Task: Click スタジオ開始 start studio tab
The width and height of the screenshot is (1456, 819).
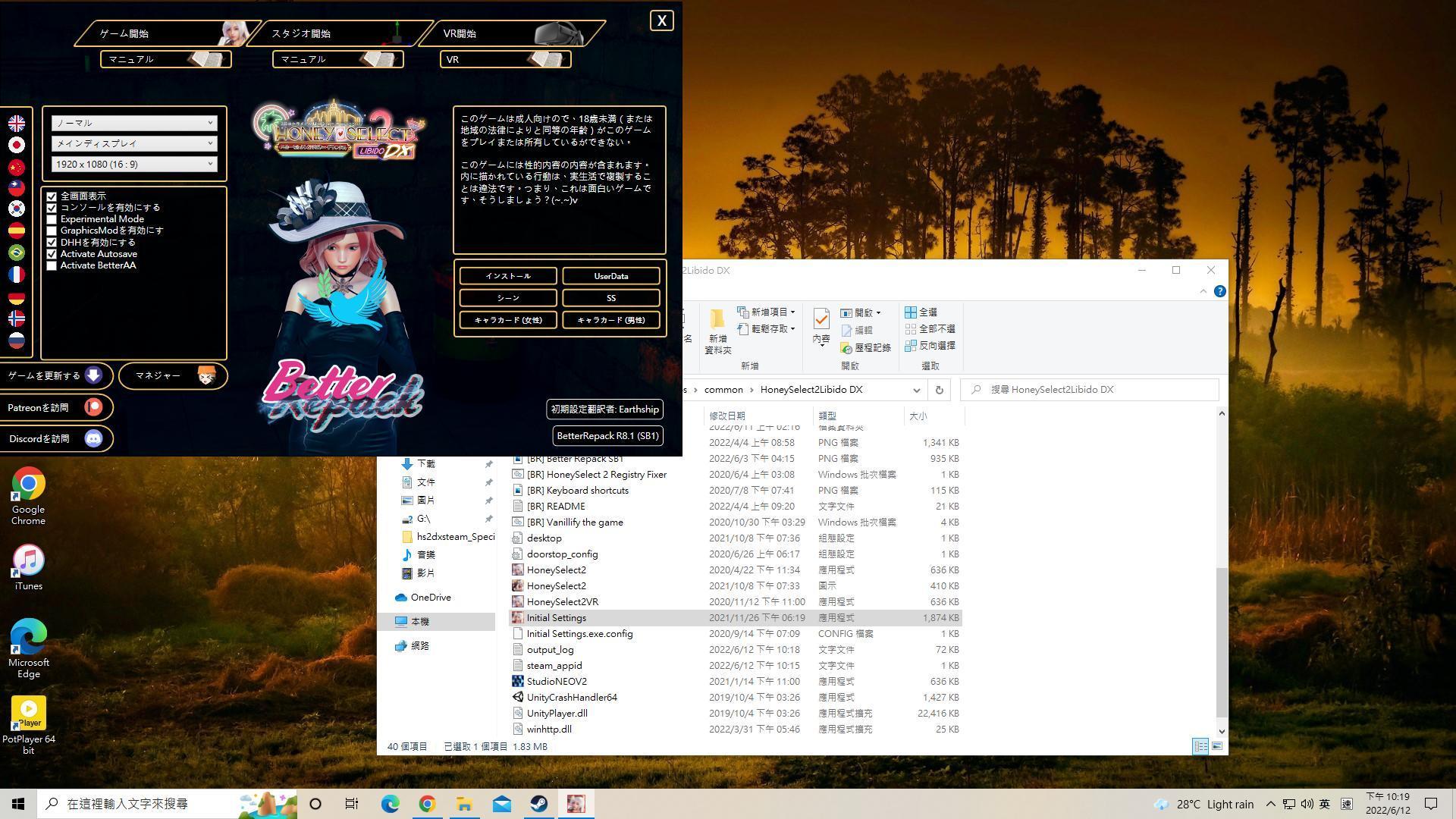Action: click(340, 33)
